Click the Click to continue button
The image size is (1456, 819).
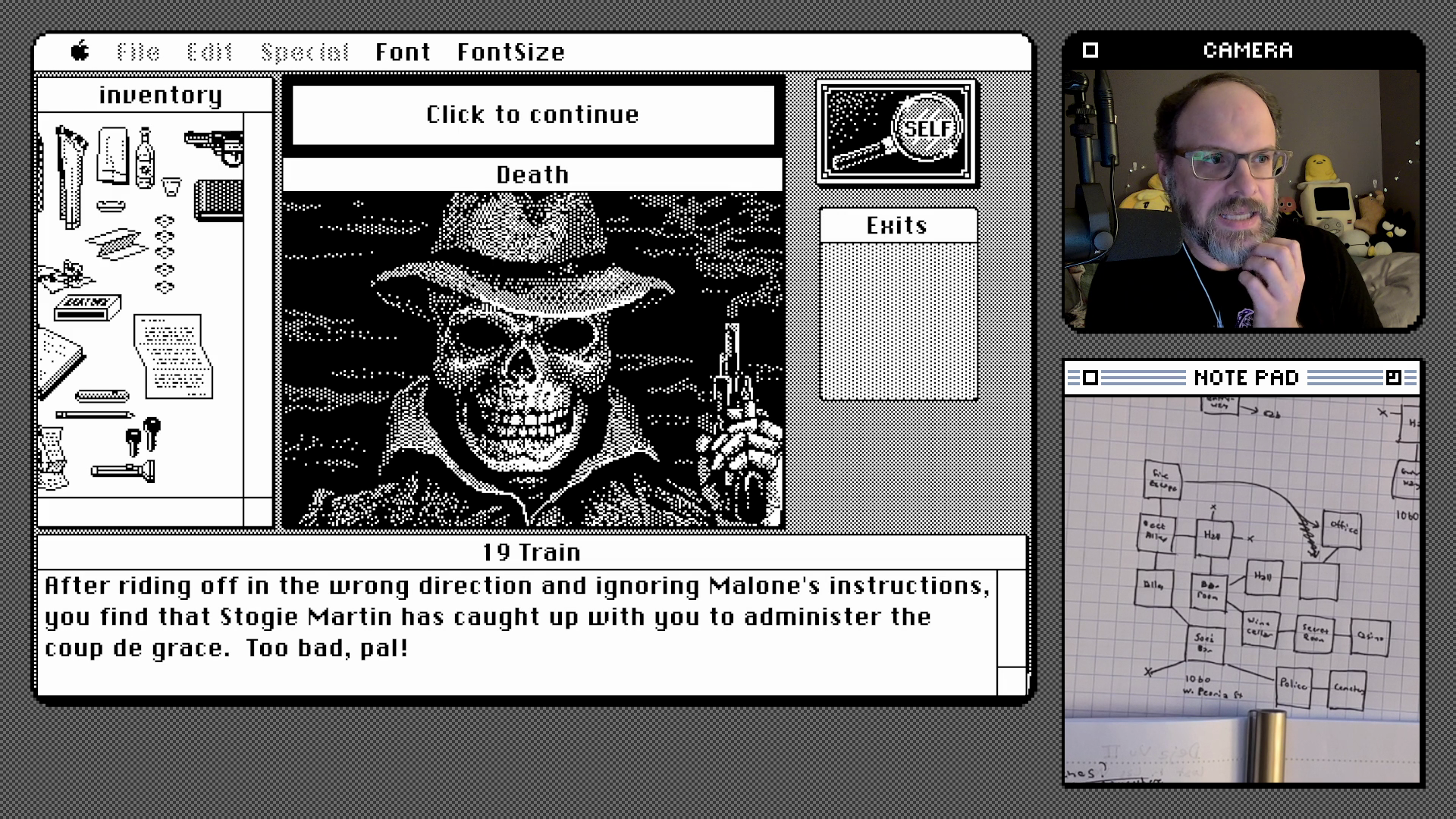coord(533,115)
